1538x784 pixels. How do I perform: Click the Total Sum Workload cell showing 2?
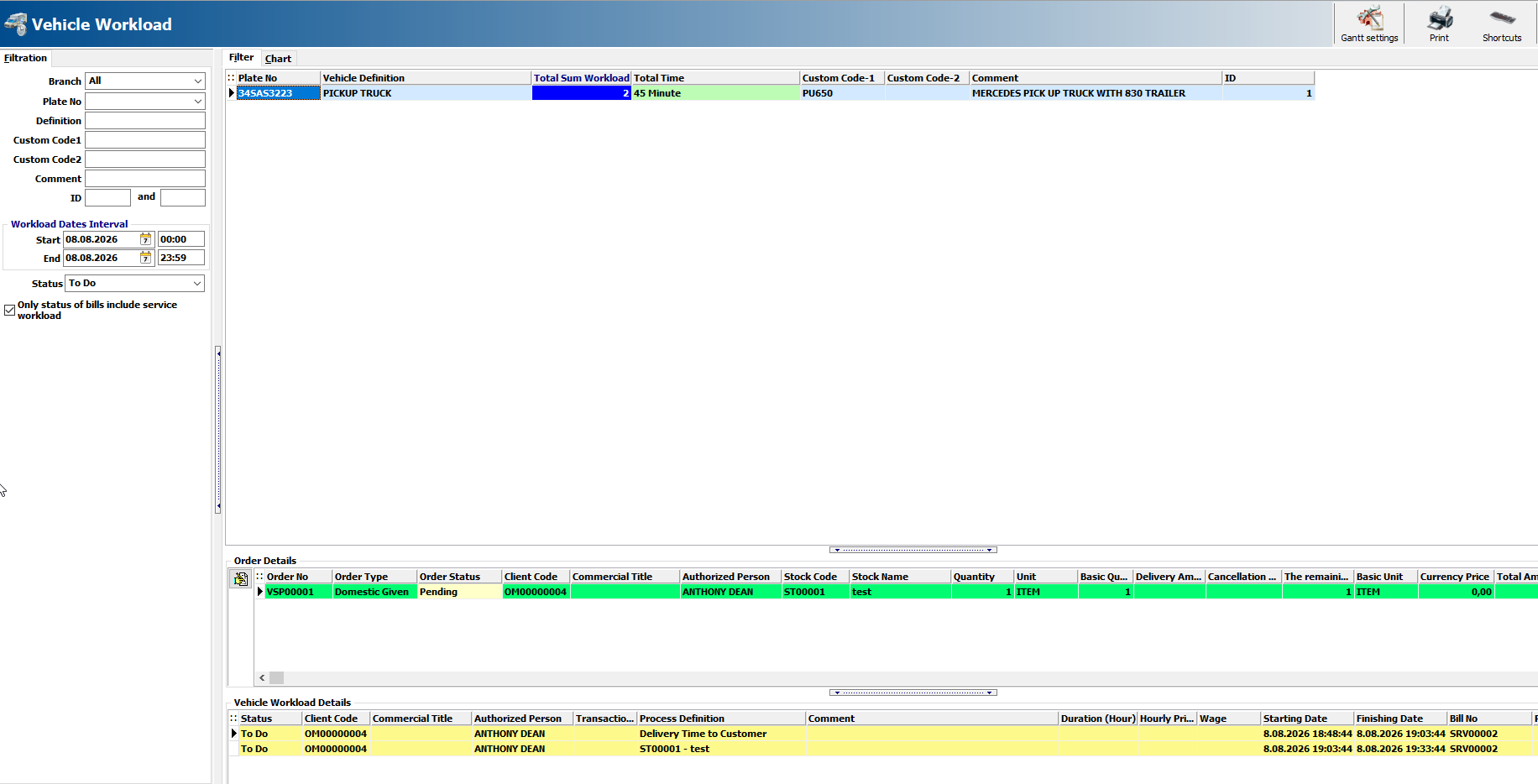click(581, 93)
